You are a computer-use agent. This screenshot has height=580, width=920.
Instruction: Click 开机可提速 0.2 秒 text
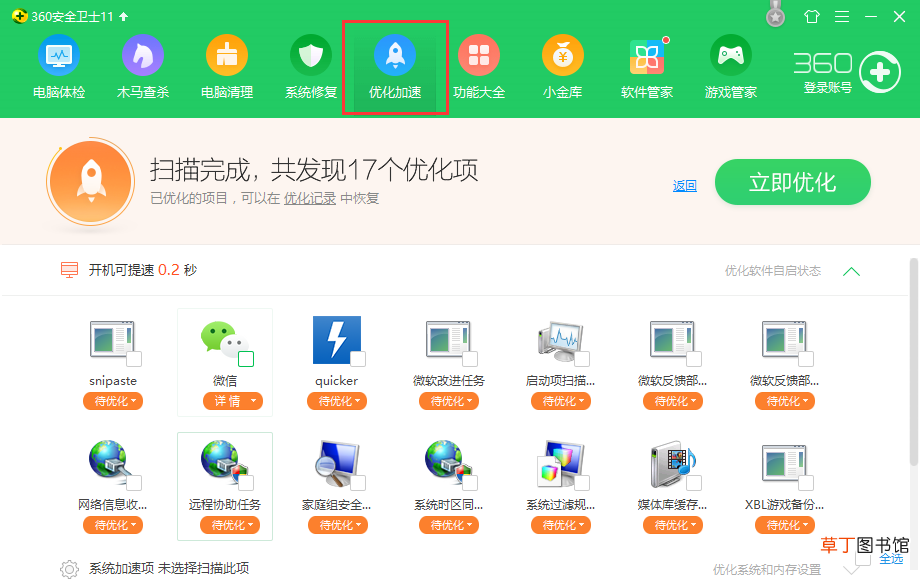(x=143, y=270)
